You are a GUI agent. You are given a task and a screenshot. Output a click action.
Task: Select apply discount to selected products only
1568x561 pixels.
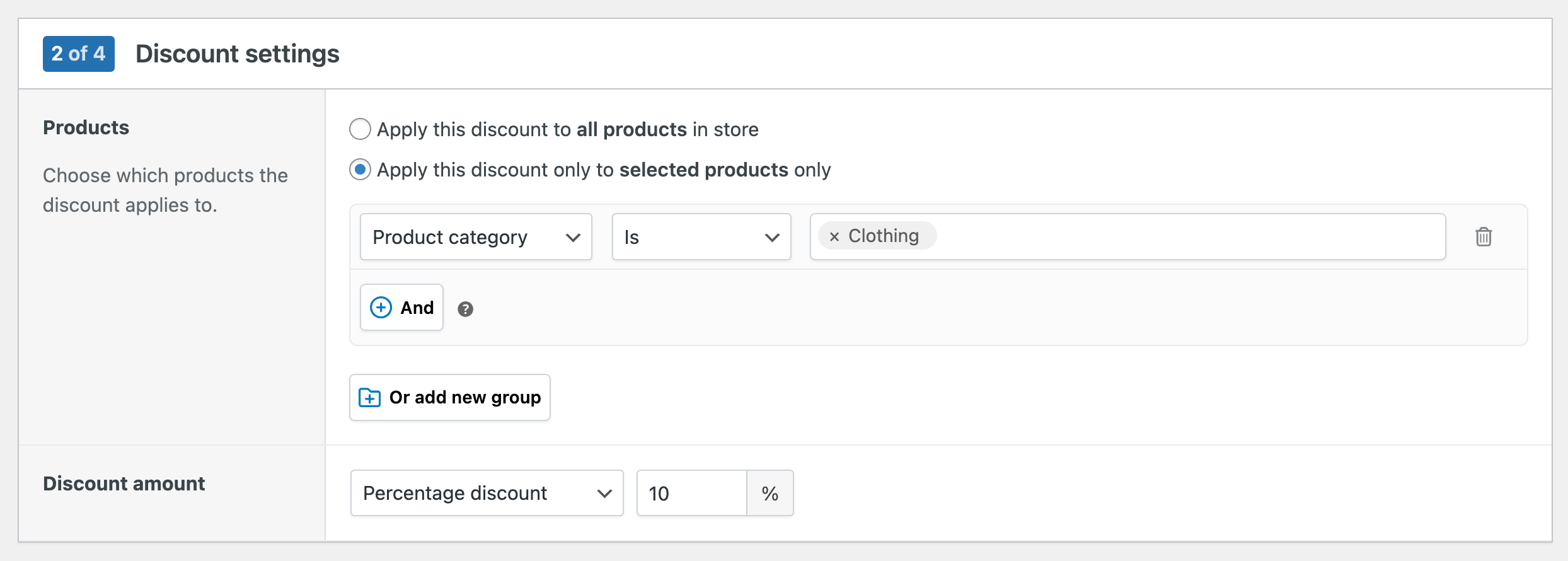pyautogui.click(x=360, y=170)
